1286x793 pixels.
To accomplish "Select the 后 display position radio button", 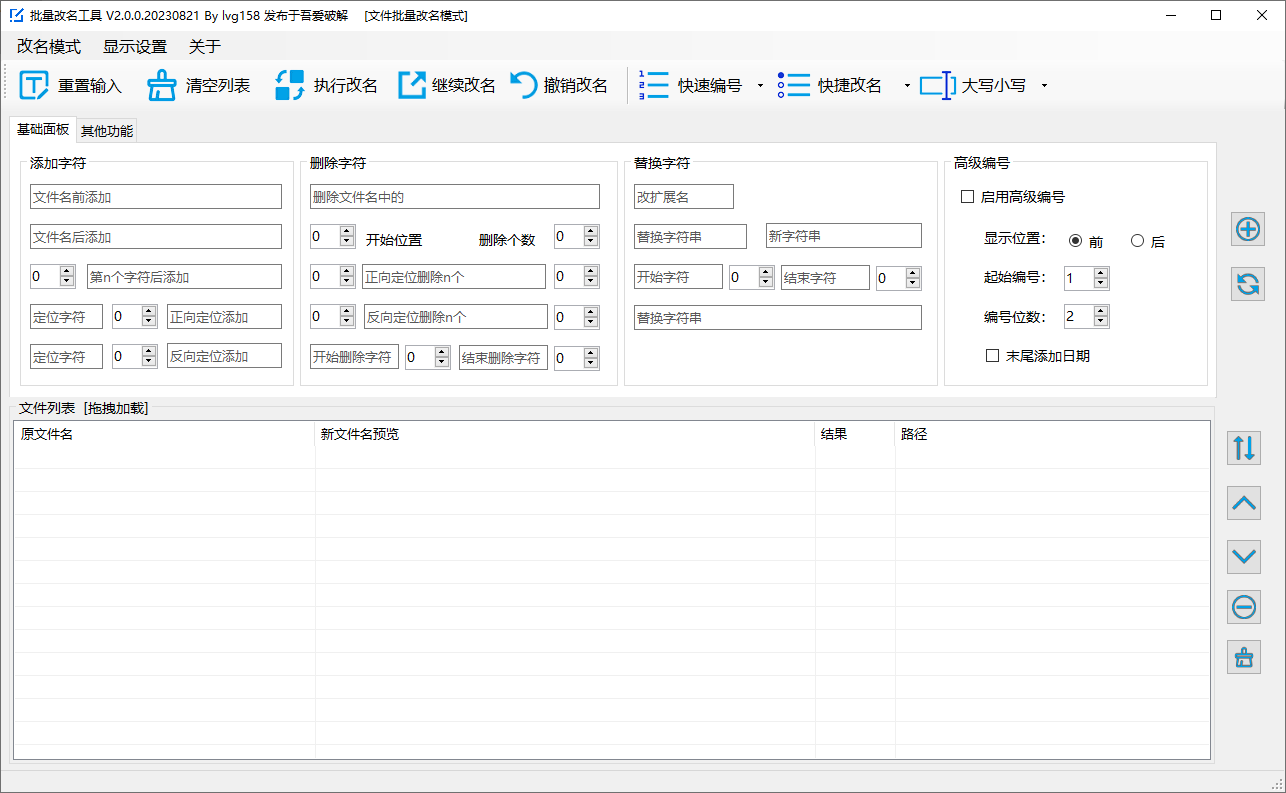I will pyautogui.click(x=1137, y=241).
